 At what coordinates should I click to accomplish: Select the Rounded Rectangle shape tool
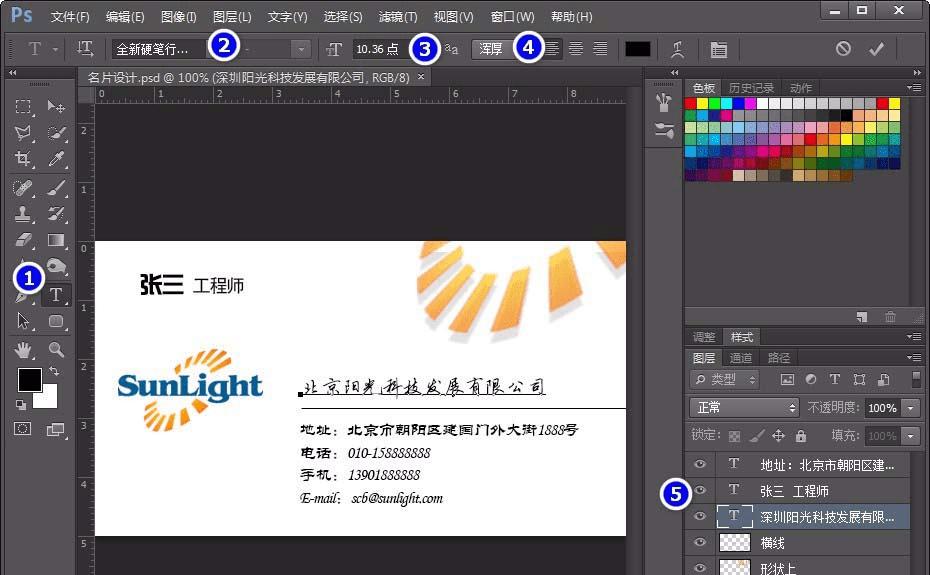(x=56, y=321)
